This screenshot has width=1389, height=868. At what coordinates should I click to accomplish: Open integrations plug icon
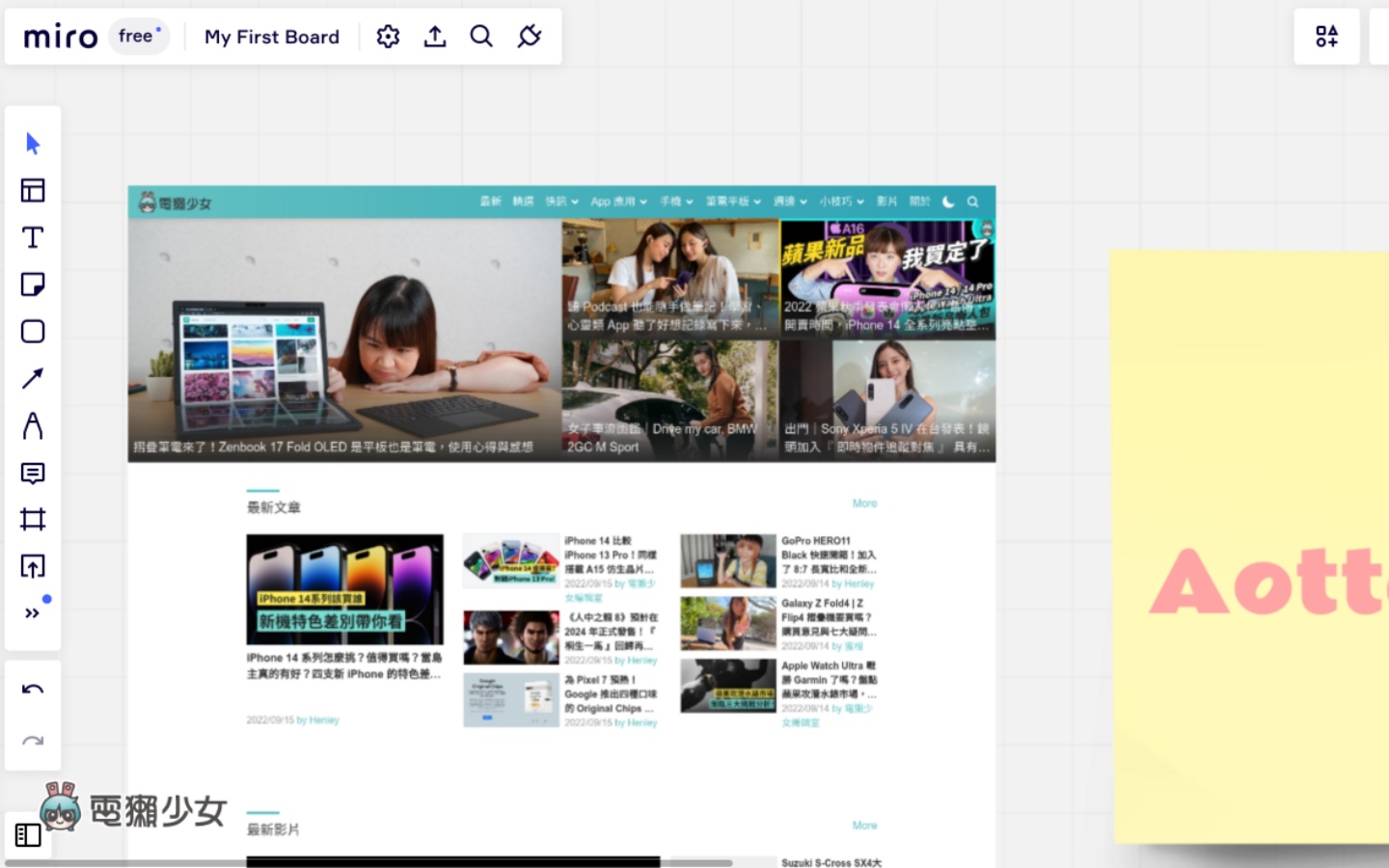(x=529, y=37)
